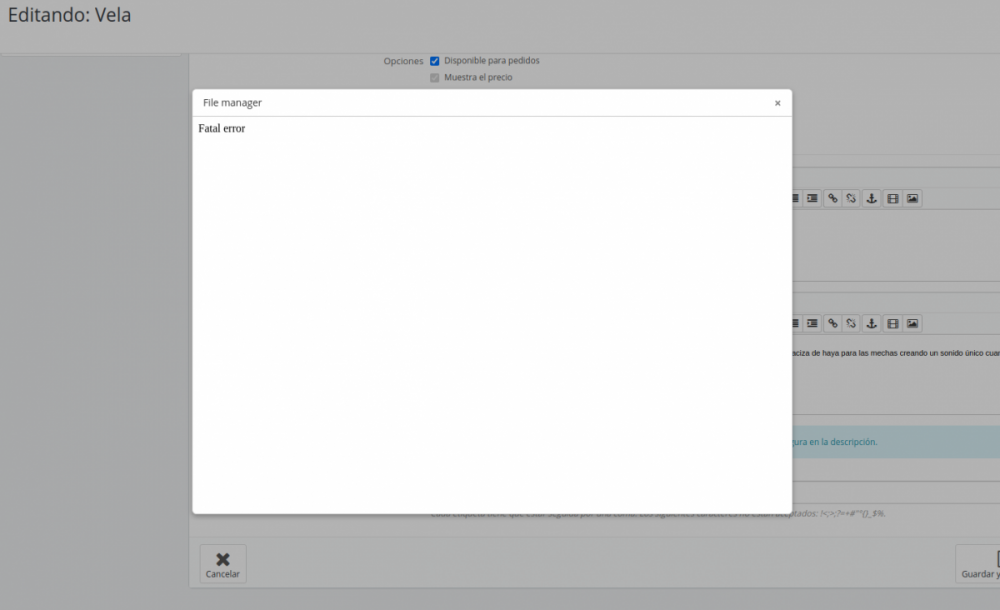Image resolution: width=1000 pixels, height=610 pixels.
Task: Save changes with the Guardar button
Action: 981,563
